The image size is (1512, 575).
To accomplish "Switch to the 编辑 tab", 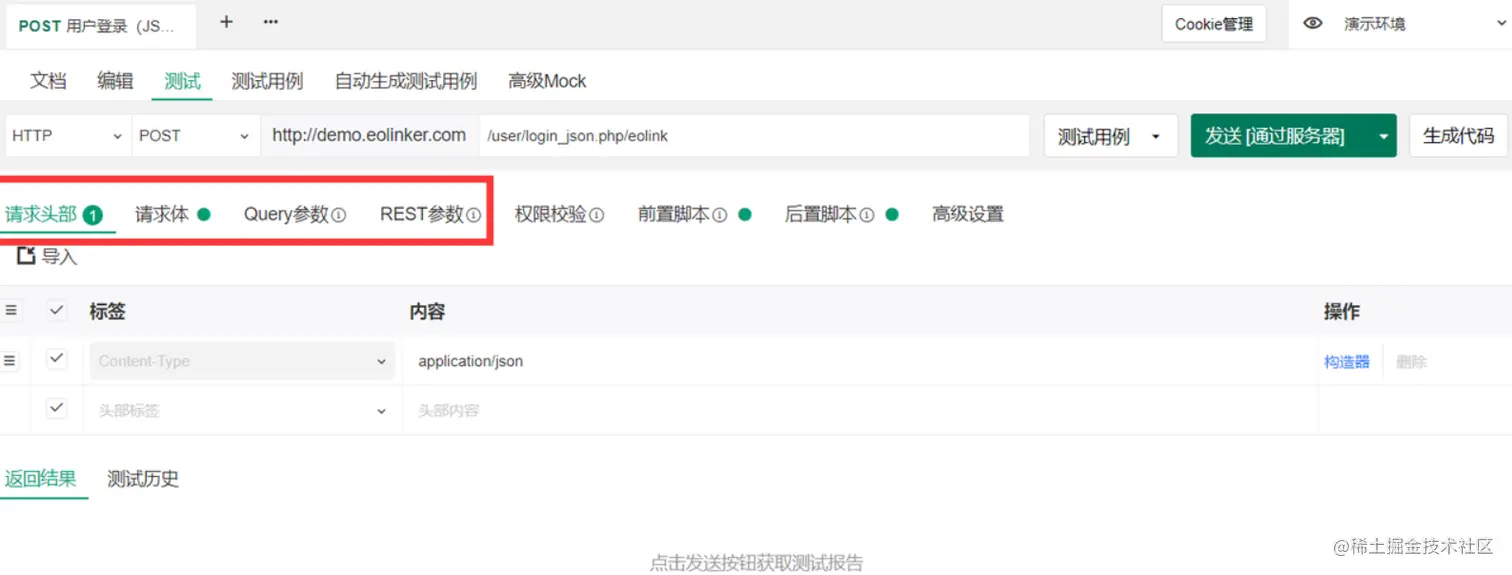I will 115,81.
